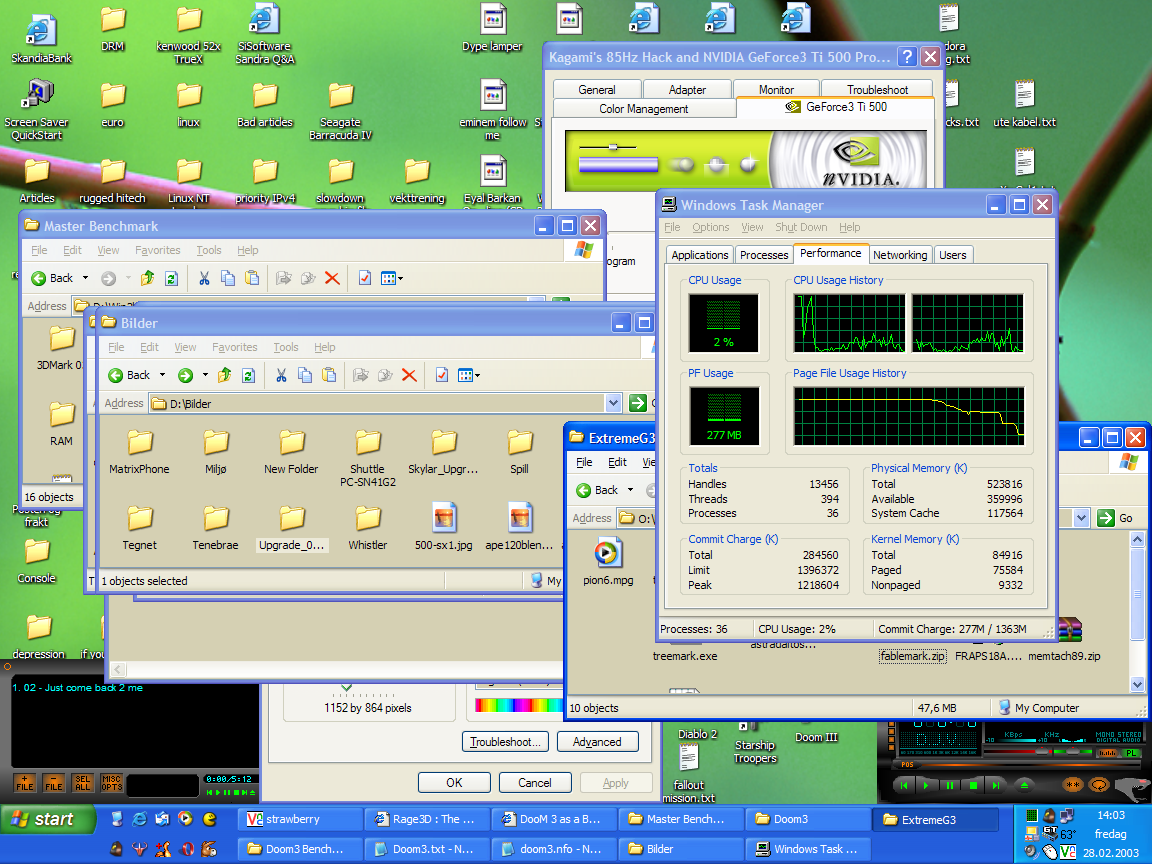
Task: Open Shut Down menu in Task Manager
Action: click(801, 227)
